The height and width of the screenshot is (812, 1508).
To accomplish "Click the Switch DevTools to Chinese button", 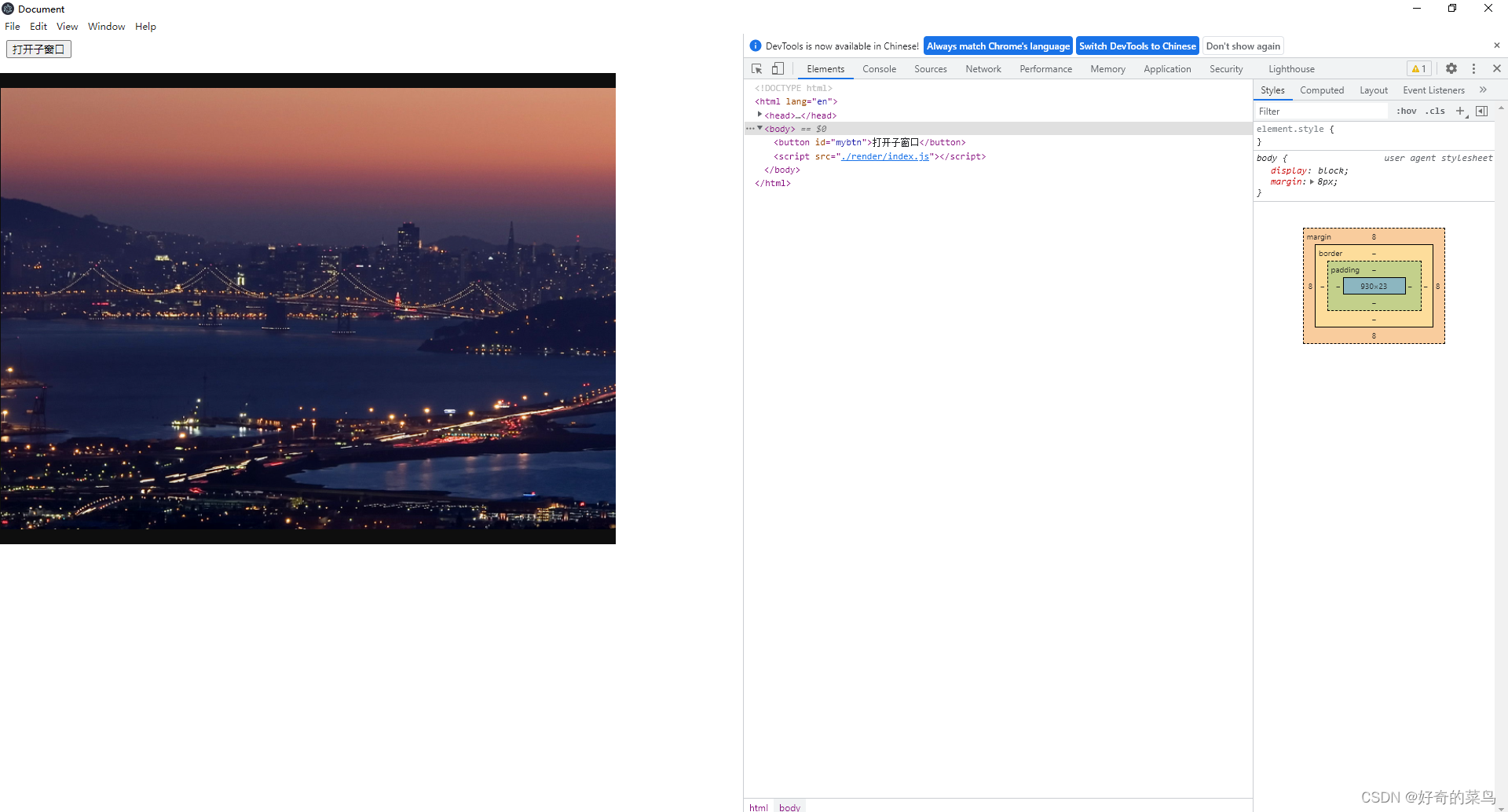I will (1137, 46).
